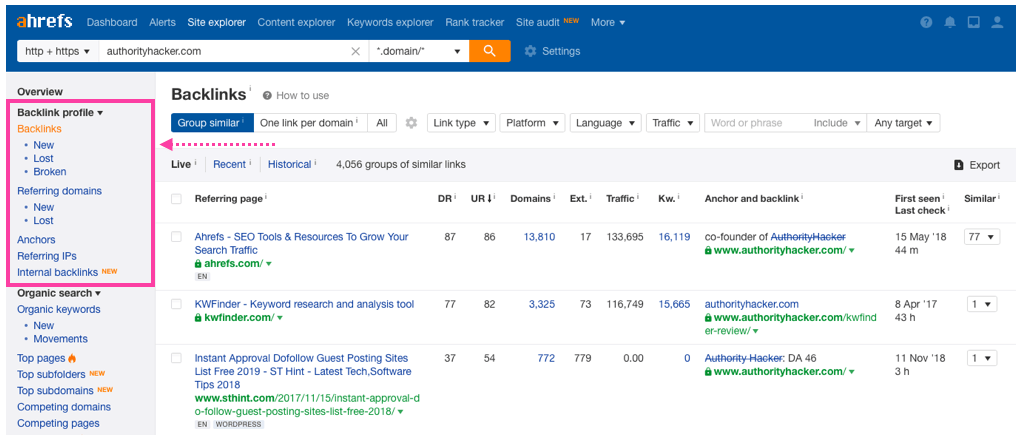Screen dimensions: 1022x440
Task: Open the Any target dropdown
Action: [903, 123]
